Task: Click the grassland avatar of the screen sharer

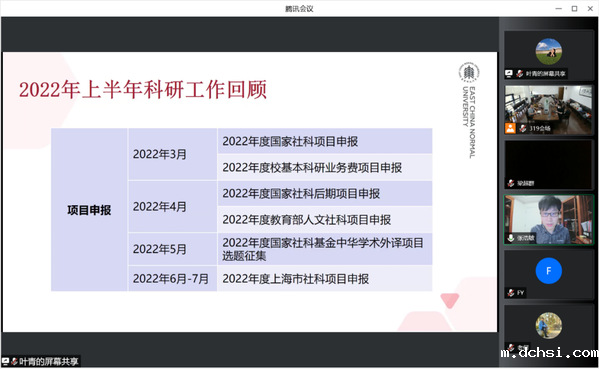Action: [549, 51]
